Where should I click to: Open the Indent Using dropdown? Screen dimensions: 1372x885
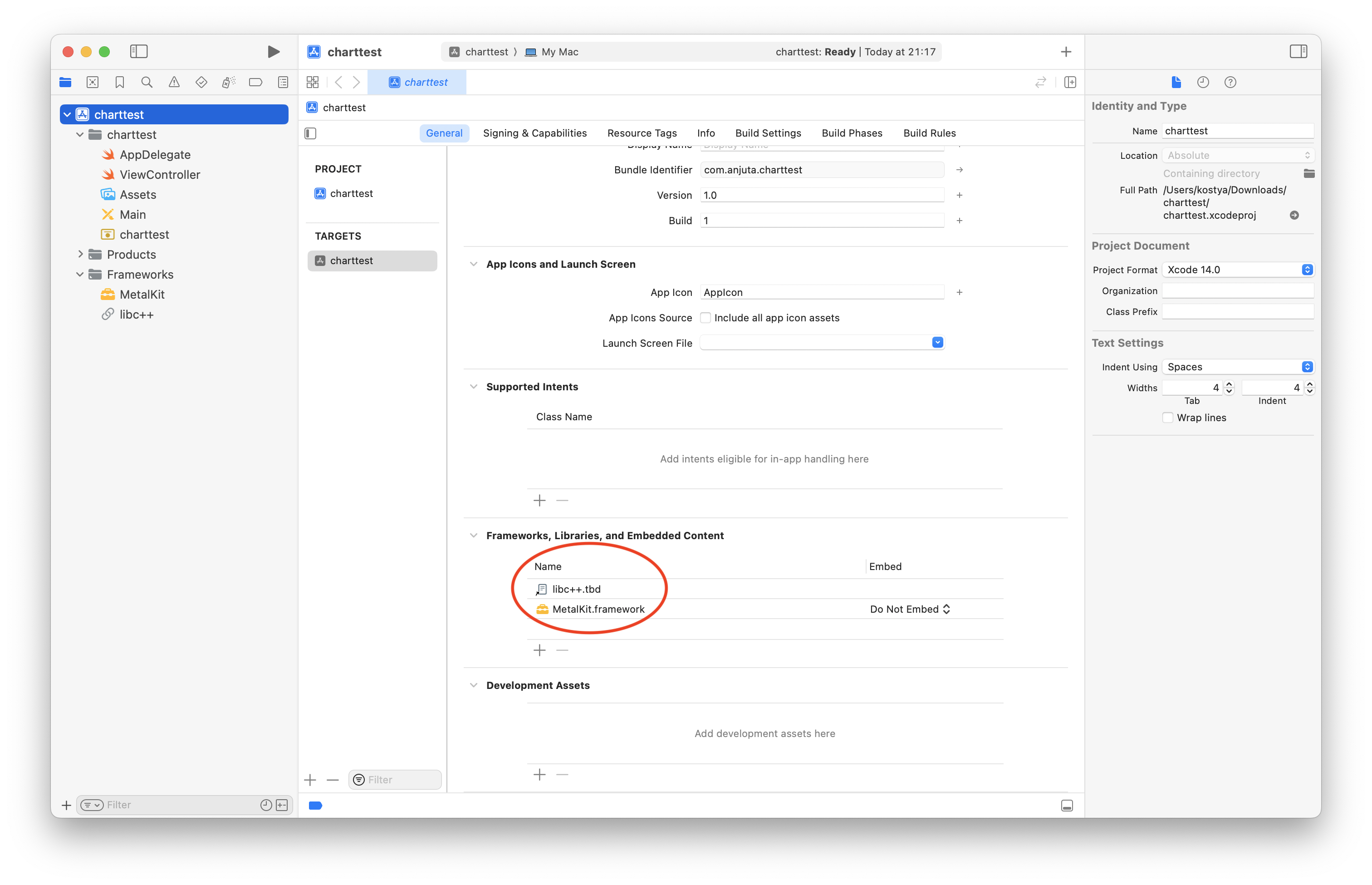point(1238,367)
